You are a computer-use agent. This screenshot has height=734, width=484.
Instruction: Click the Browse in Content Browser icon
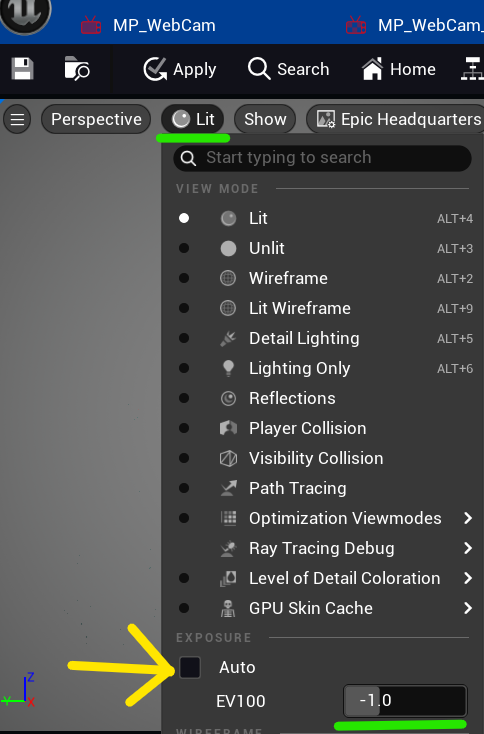coord(77,69)
